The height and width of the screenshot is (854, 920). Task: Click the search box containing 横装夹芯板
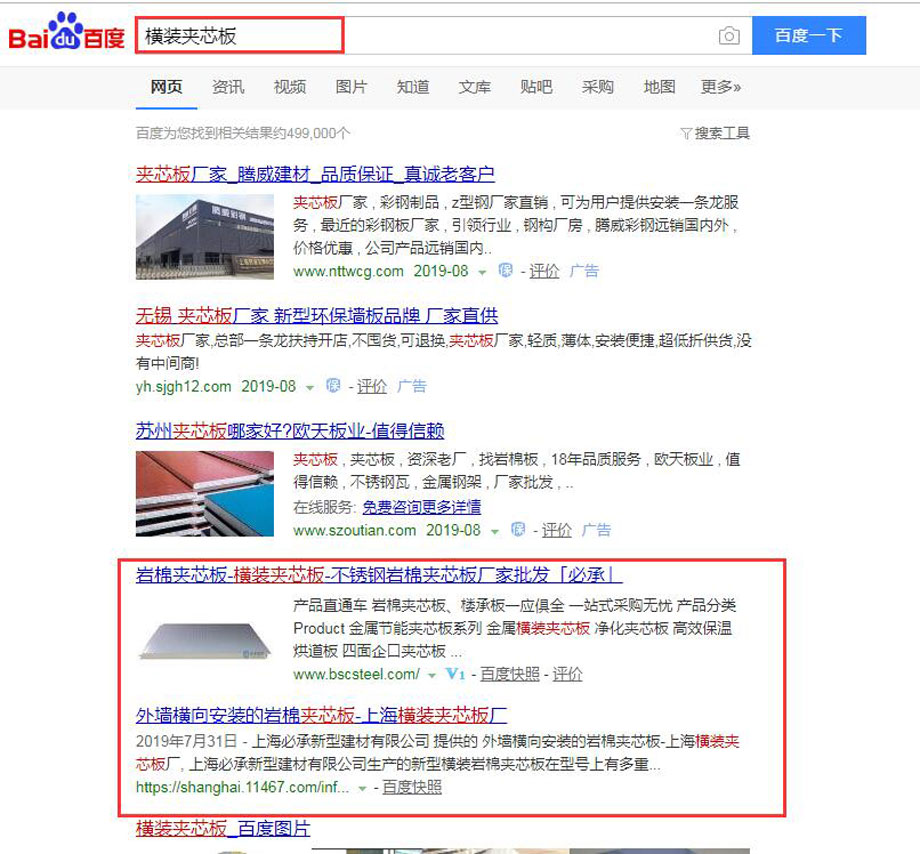(x=425, y=36)
